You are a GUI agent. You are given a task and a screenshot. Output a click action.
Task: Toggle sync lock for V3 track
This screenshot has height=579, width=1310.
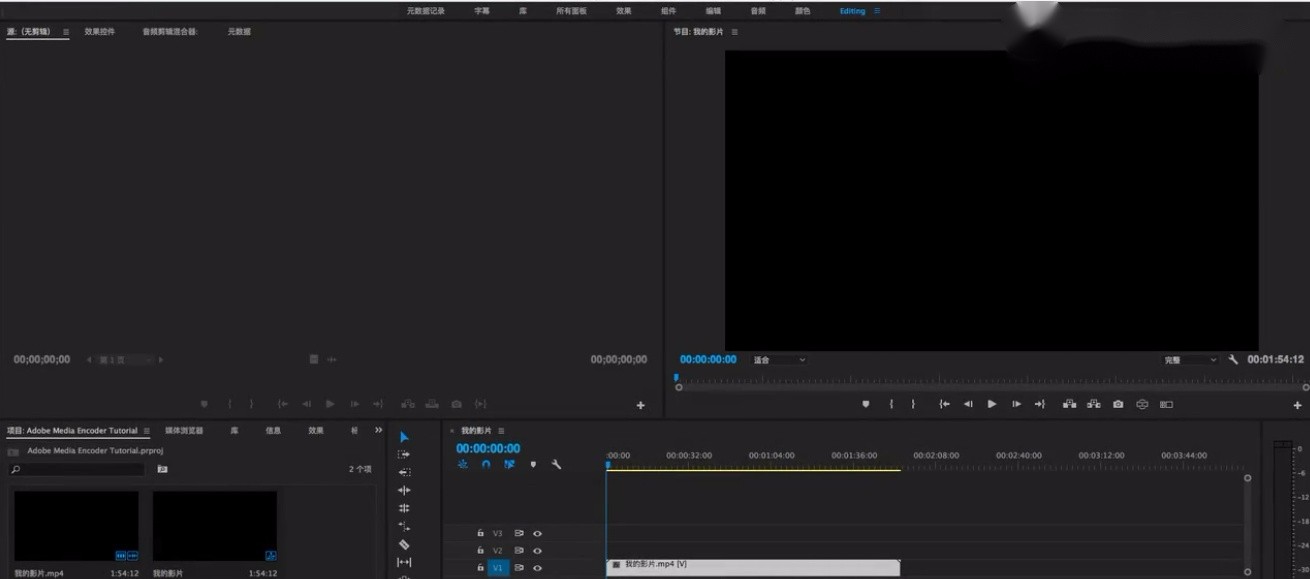pos(519,533)
